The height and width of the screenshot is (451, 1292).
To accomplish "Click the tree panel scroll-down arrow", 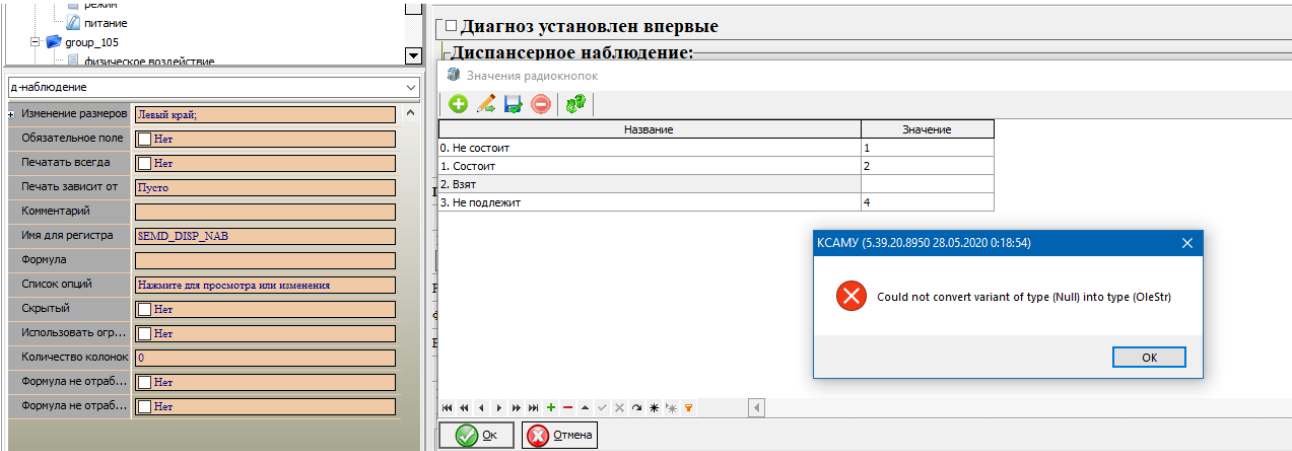I will coord(413,57).
